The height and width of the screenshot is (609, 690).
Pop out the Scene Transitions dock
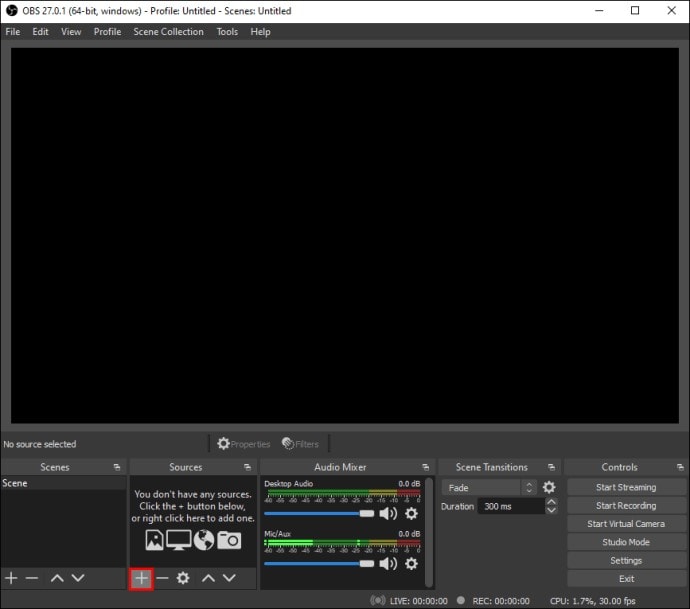pos(551,467)
